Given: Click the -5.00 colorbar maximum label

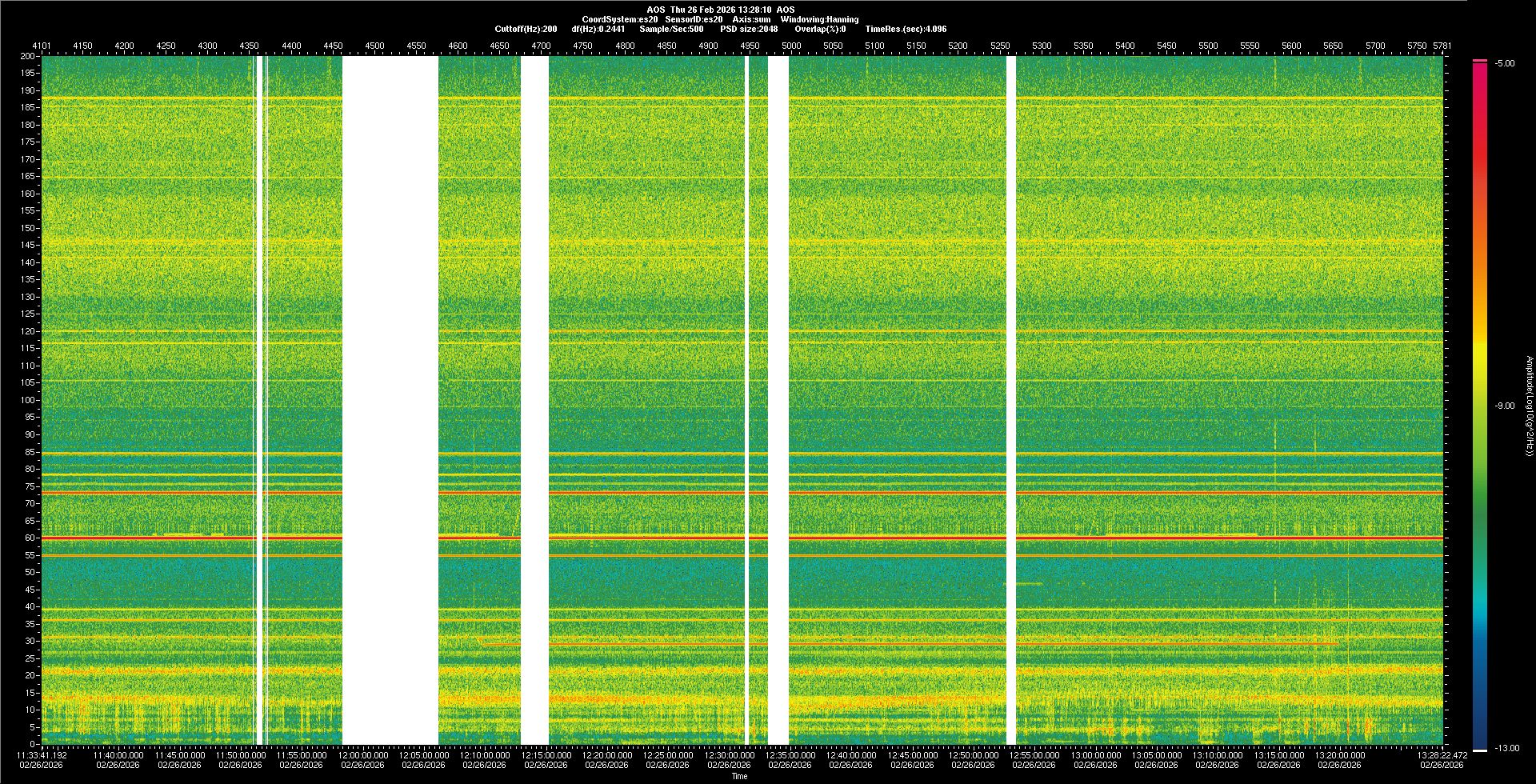Looking at the screenshot, I should [x=1505, y=64].
